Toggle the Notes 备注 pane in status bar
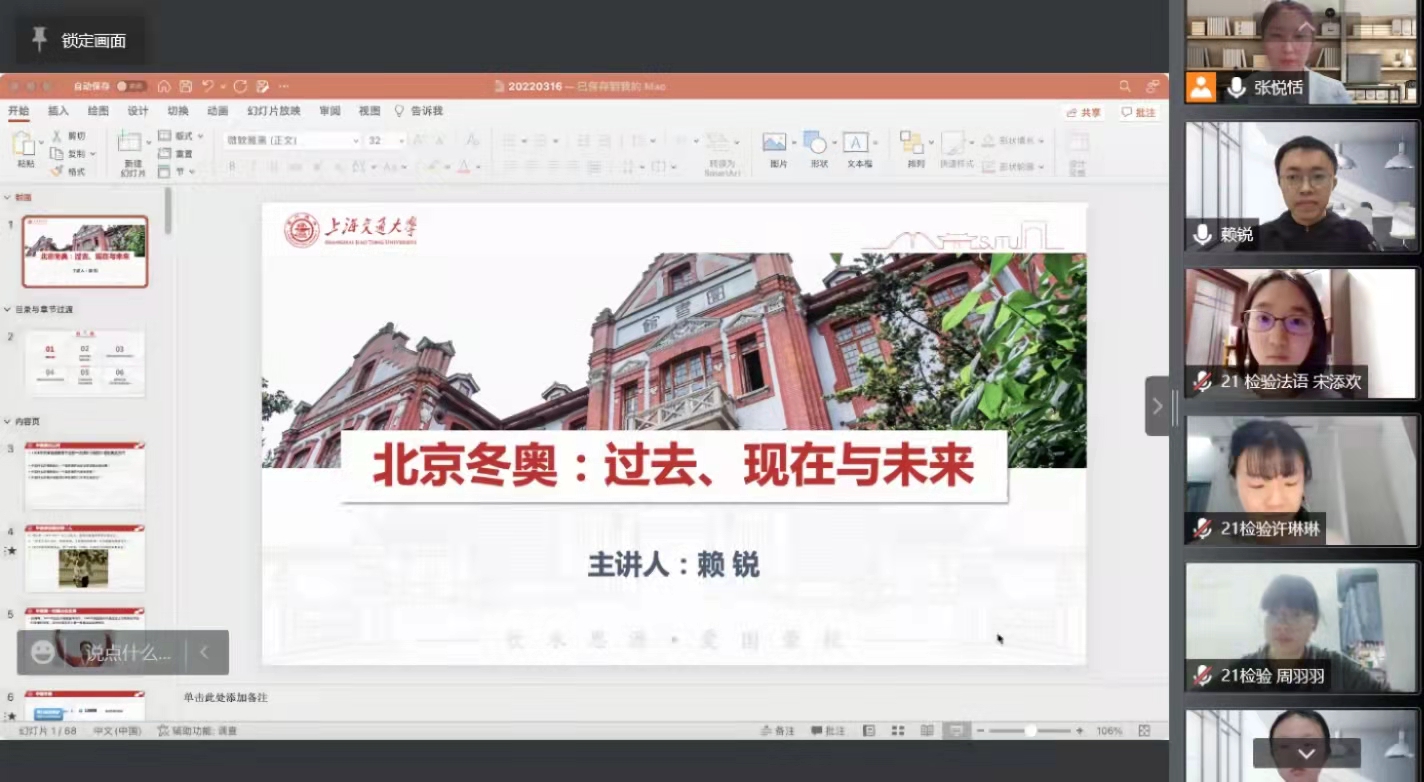Screen dimensions: 1424x782 778,731
